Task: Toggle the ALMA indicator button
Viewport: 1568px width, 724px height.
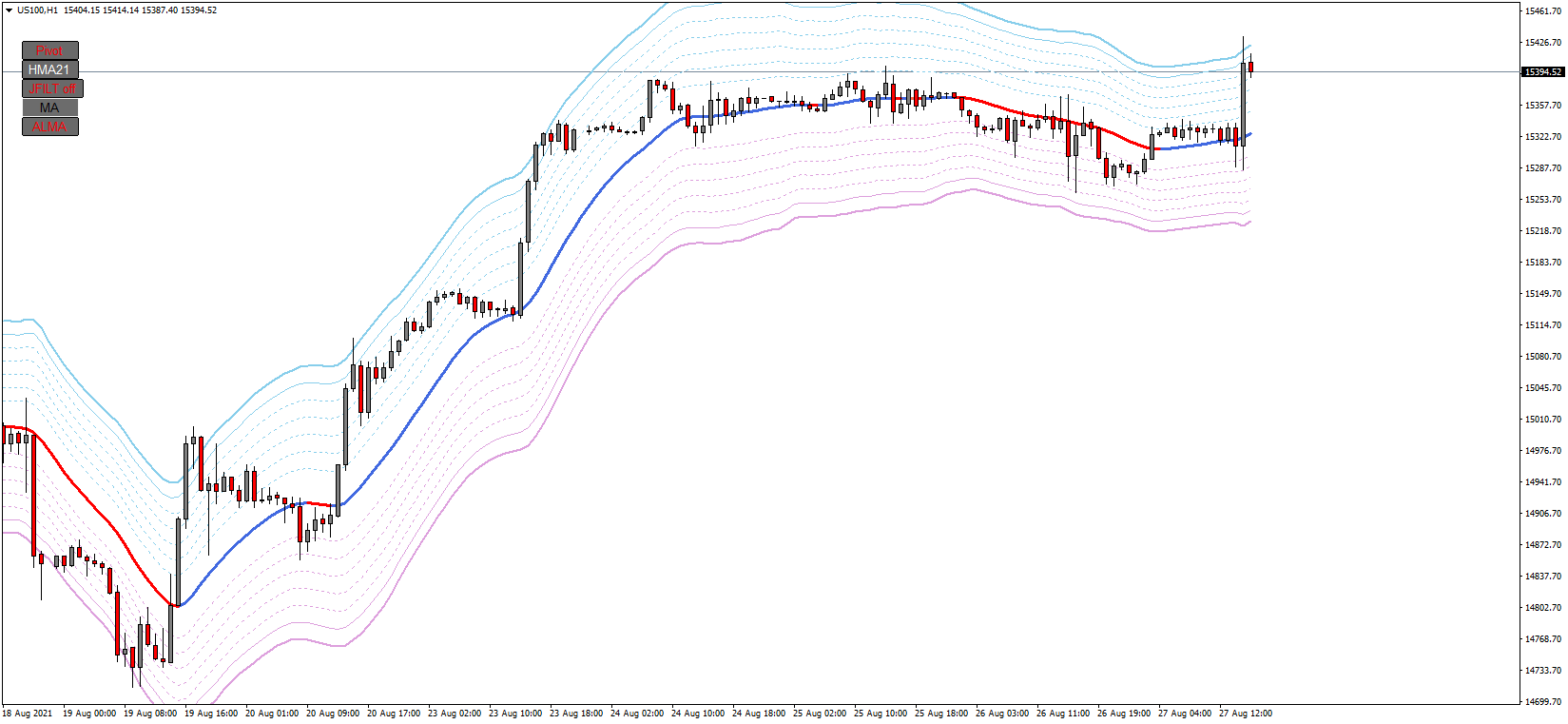Action: [49, 127]
